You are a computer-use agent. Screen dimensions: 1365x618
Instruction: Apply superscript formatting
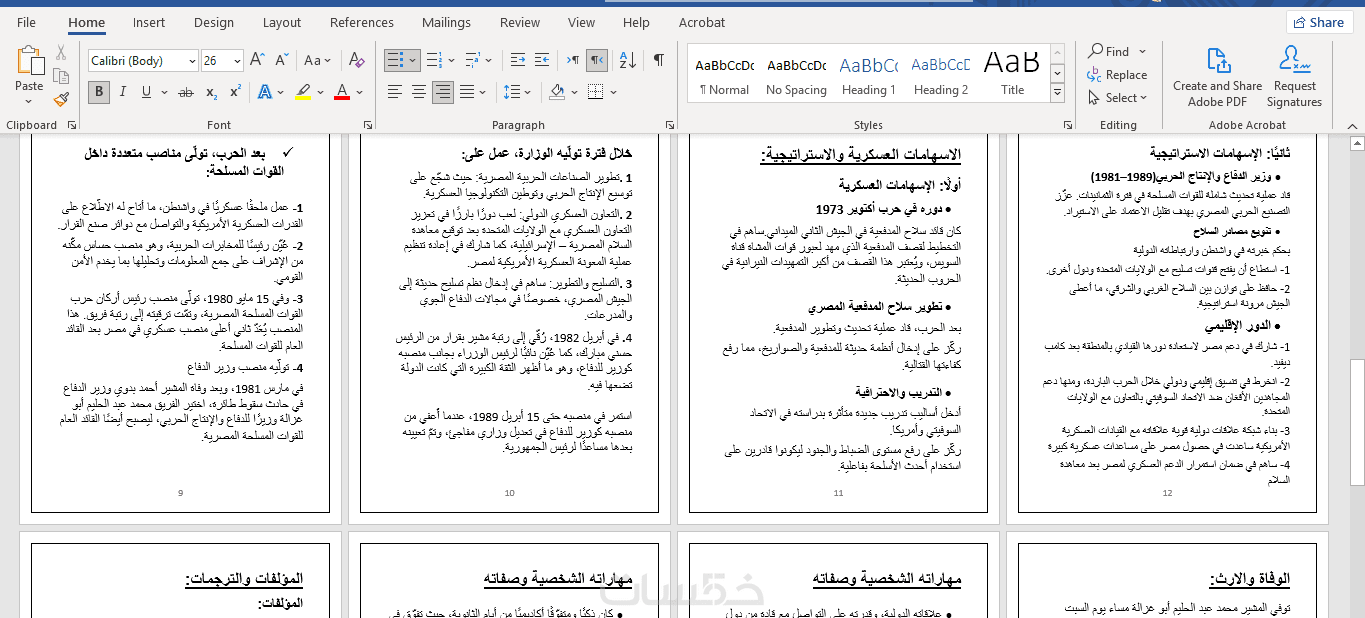click(x=235, y=92)
